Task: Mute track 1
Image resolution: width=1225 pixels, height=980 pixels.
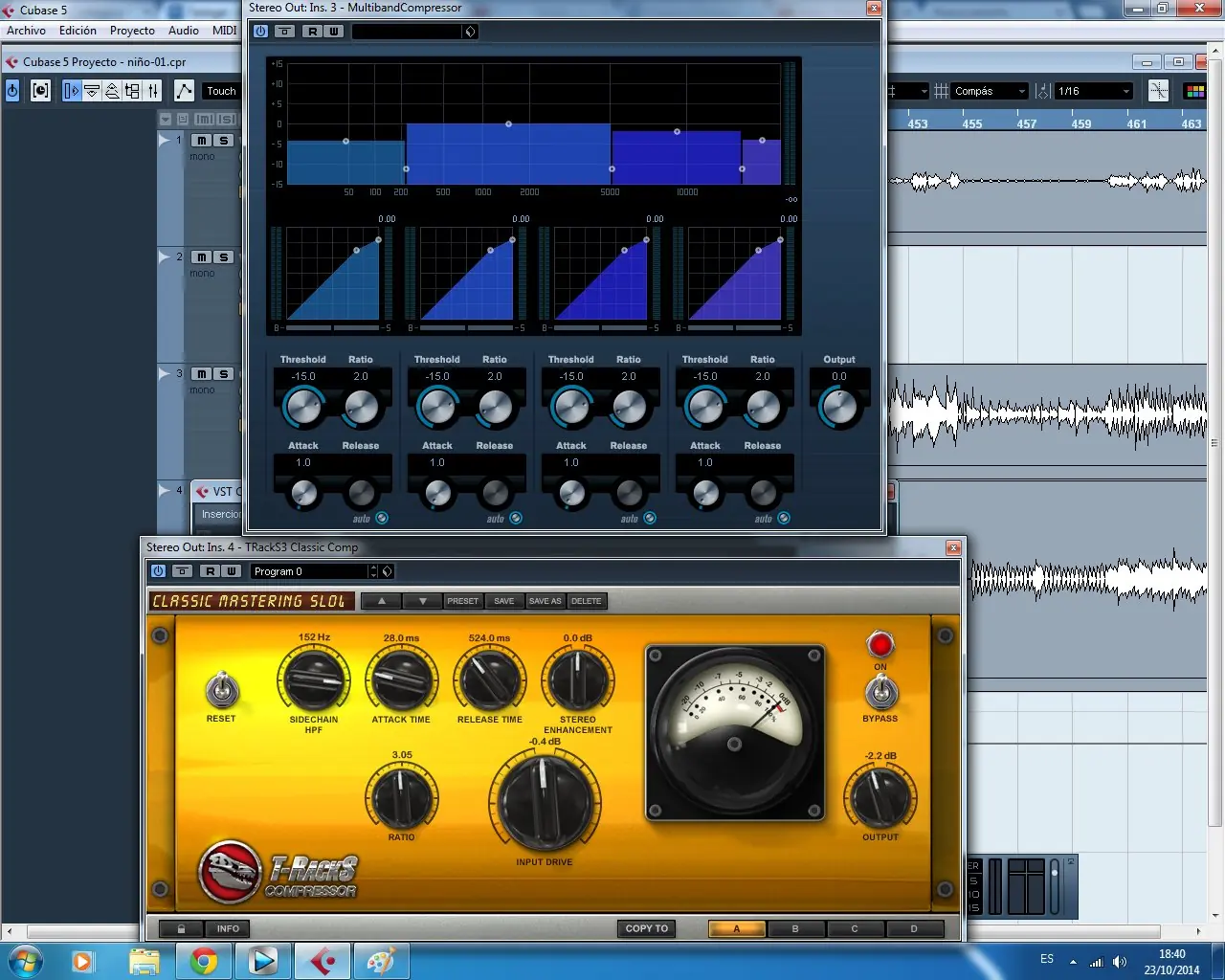Action: (x=203, y=141)
